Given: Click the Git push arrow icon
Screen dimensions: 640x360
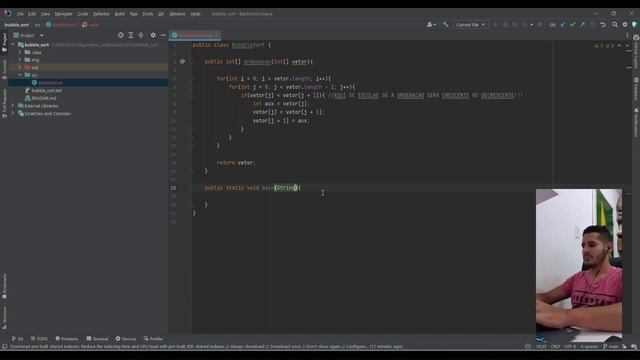Looking at the screenshot, I should [x=582, y=25].
